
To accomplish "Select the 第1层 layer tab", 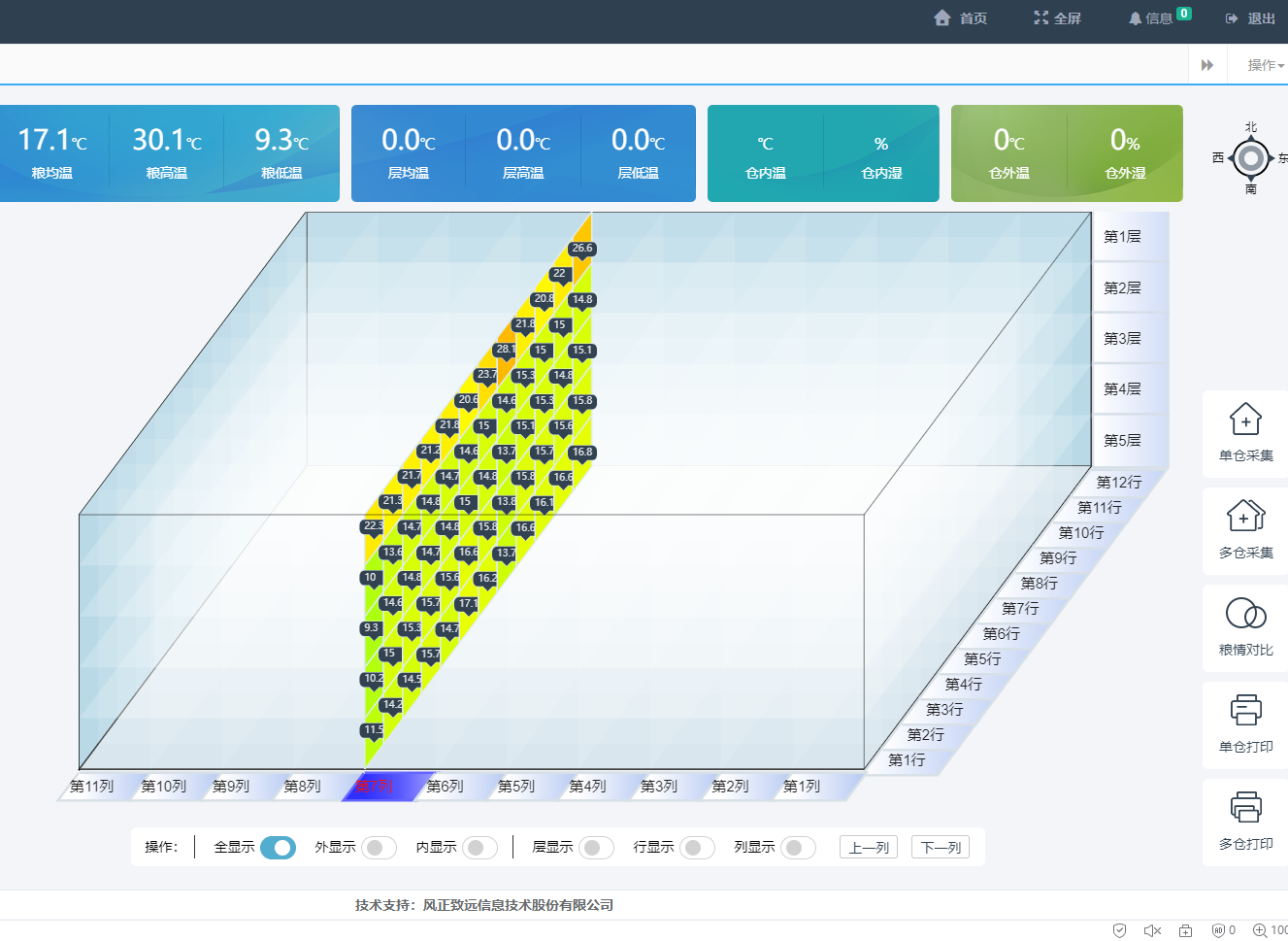I will pyautogui.click(x=1123, y=237).
